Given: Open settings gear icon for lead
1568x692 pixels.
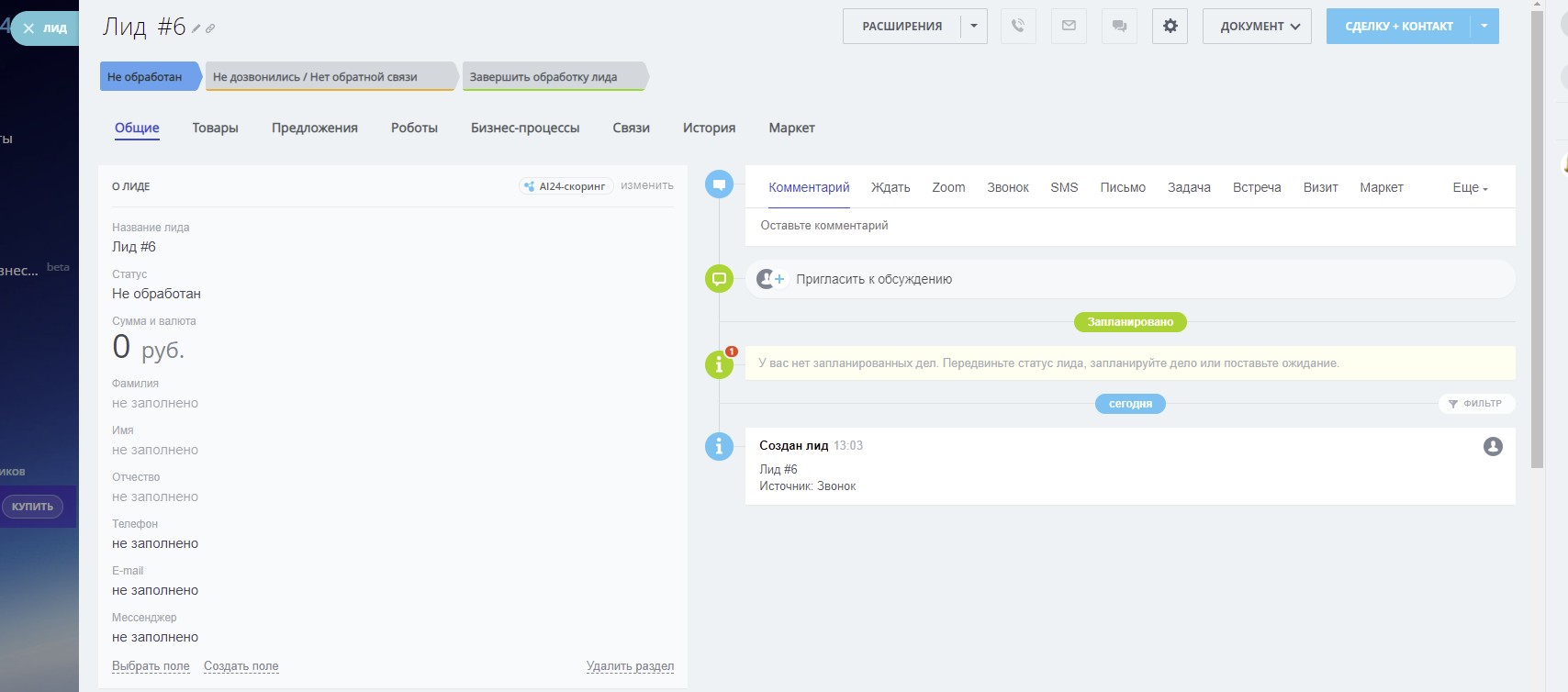Looking at the screenshot, I should (x=1170, y=26).
